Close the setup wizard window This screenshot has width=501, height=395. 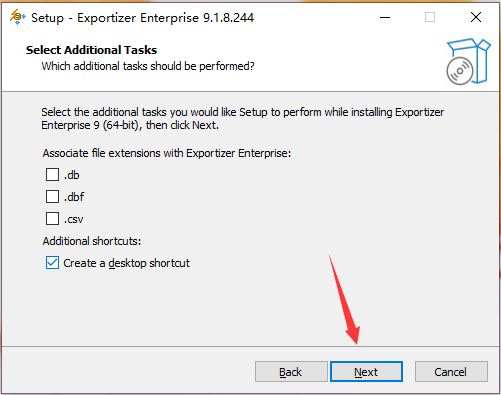click(x=476, y=17)
